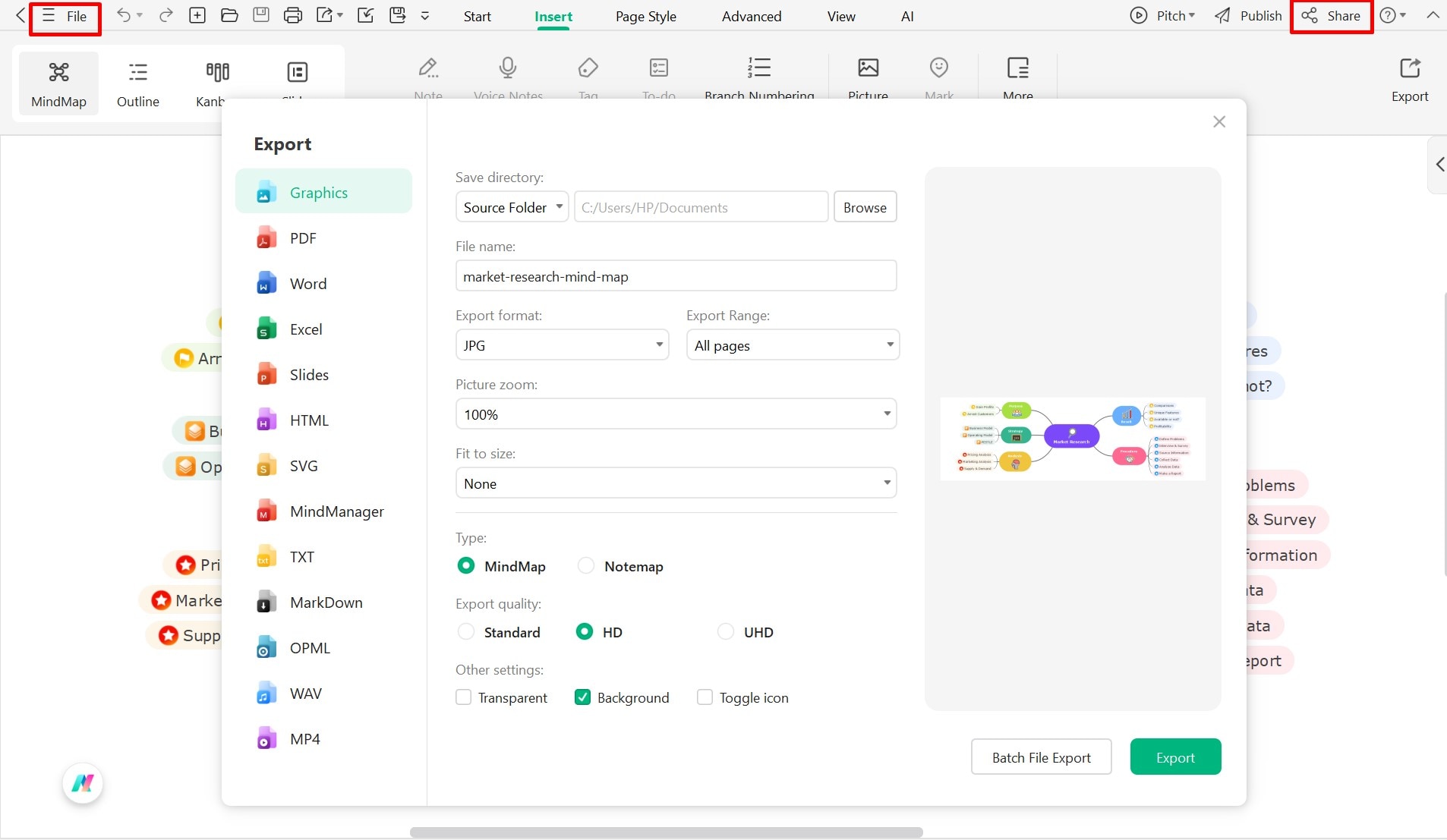Select PDF export type
1447x840 pixels.
pos(302,238)
